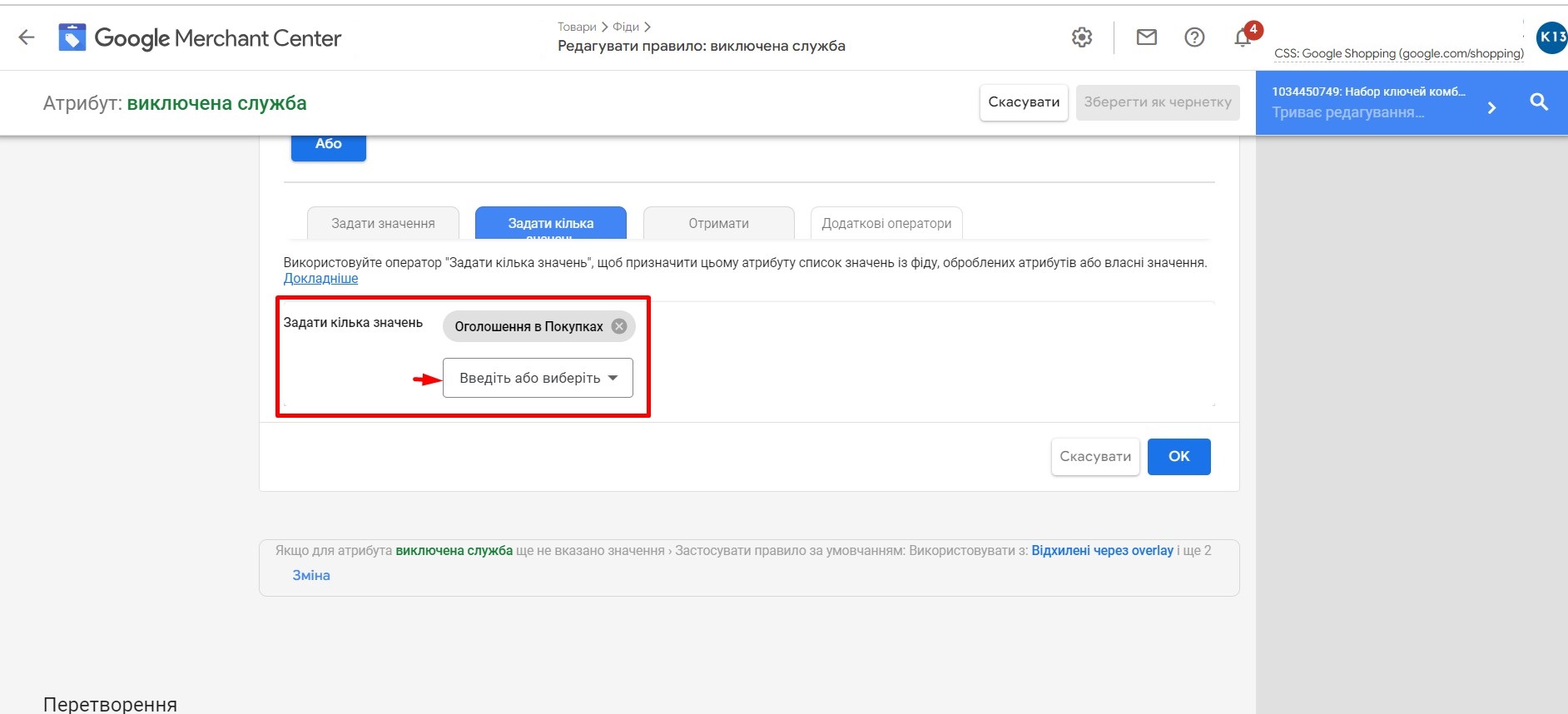Open the settings gear menu

point(1081,37)
